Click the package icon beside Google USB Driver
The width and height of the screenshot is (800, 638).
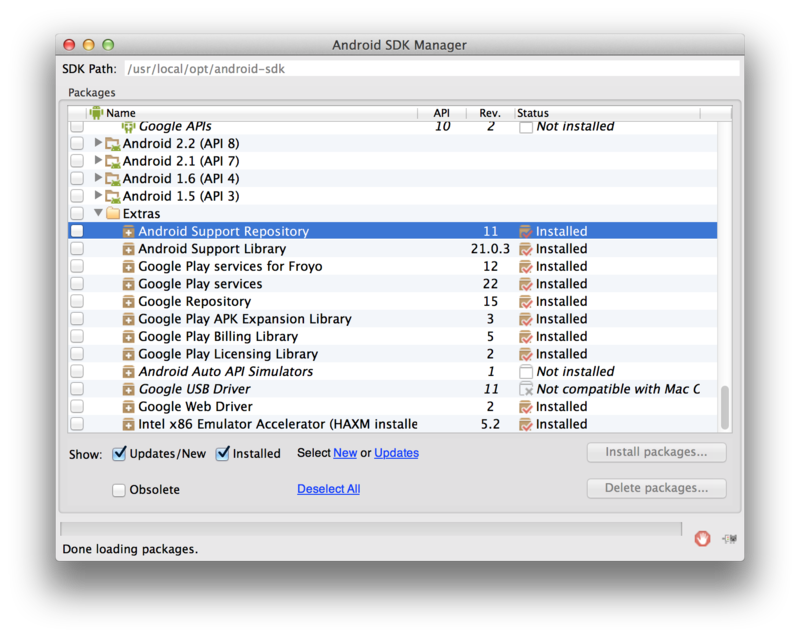coord(128,389)
